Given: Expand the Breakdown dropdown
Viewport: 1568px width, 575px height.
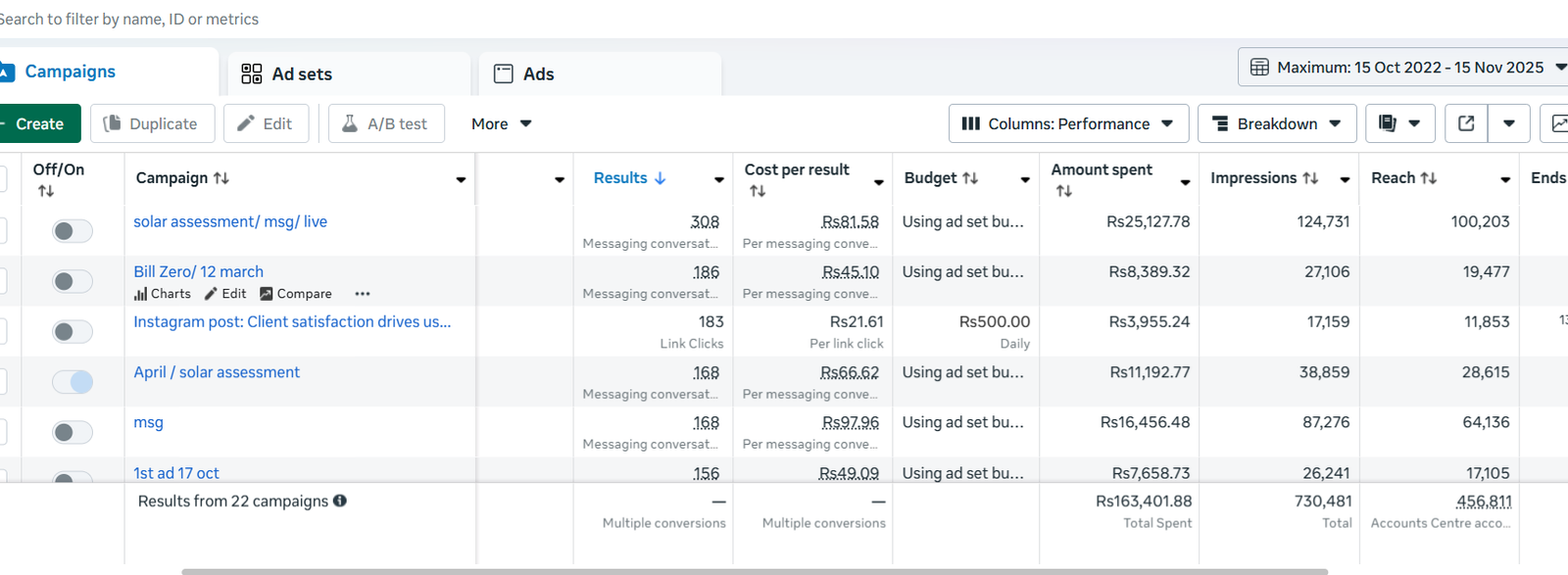Looking at the screenshot, I should (1277, 123).
